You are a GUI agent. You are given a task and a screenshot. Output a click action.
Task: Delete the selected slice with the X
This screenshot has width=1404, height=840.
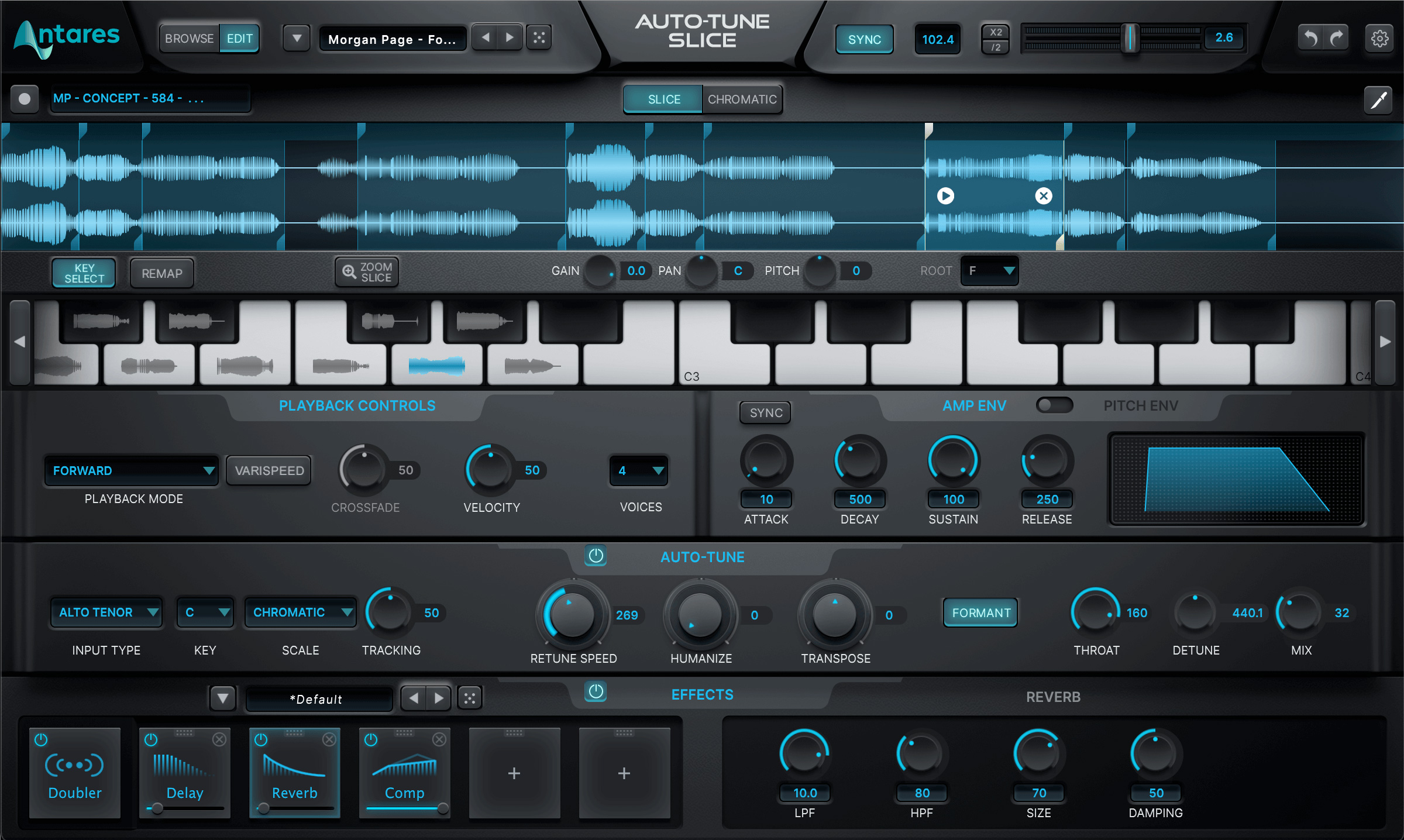click(1044, 195)
